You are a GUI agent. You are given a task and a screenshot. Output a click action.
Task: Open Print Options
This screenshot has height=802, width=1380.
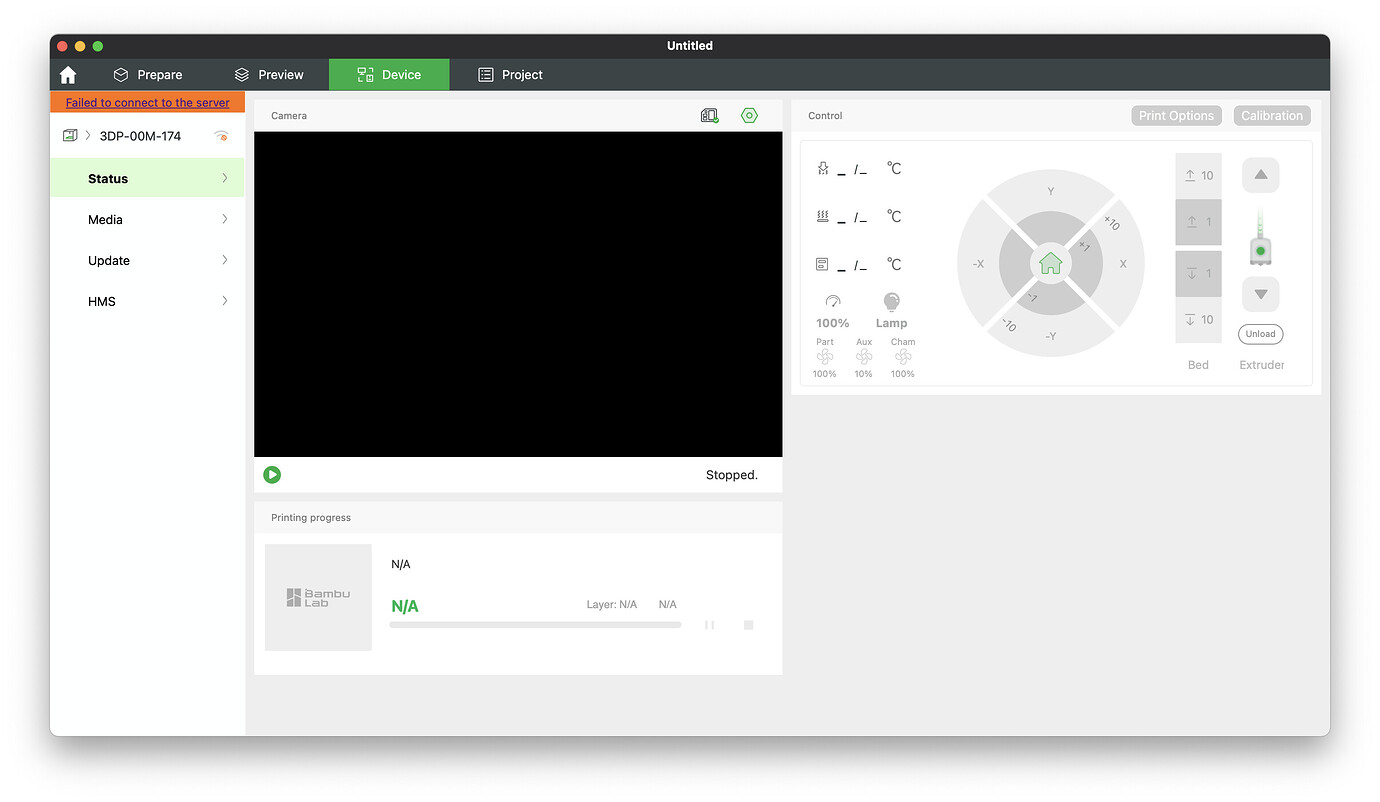(1176, 116)
